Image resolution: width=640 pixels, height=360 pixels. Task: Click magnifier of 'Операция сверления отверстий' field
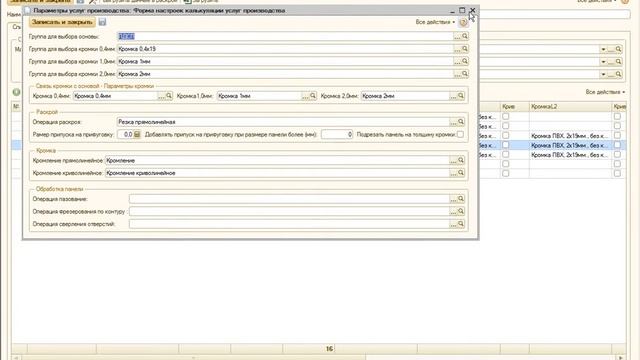(x=461, y=224)
